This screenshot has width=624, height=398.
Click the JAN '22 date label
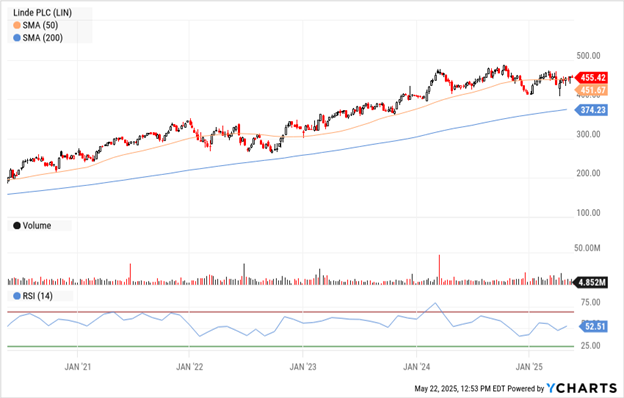(189, 367)
